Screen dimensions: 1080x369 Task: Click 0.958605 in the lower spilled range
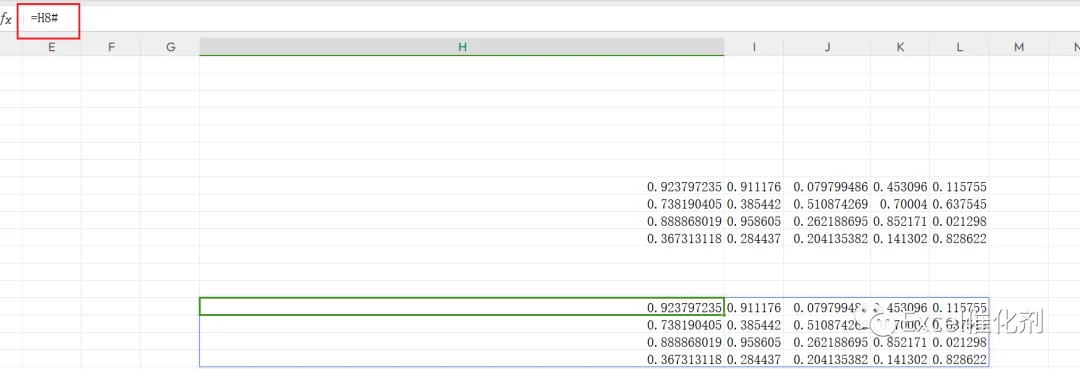click(x=754, y=342)
